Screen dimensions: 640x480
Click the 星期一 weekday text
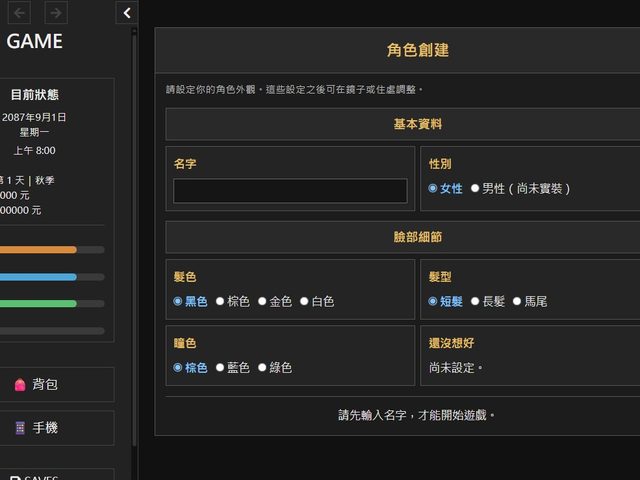35,132
